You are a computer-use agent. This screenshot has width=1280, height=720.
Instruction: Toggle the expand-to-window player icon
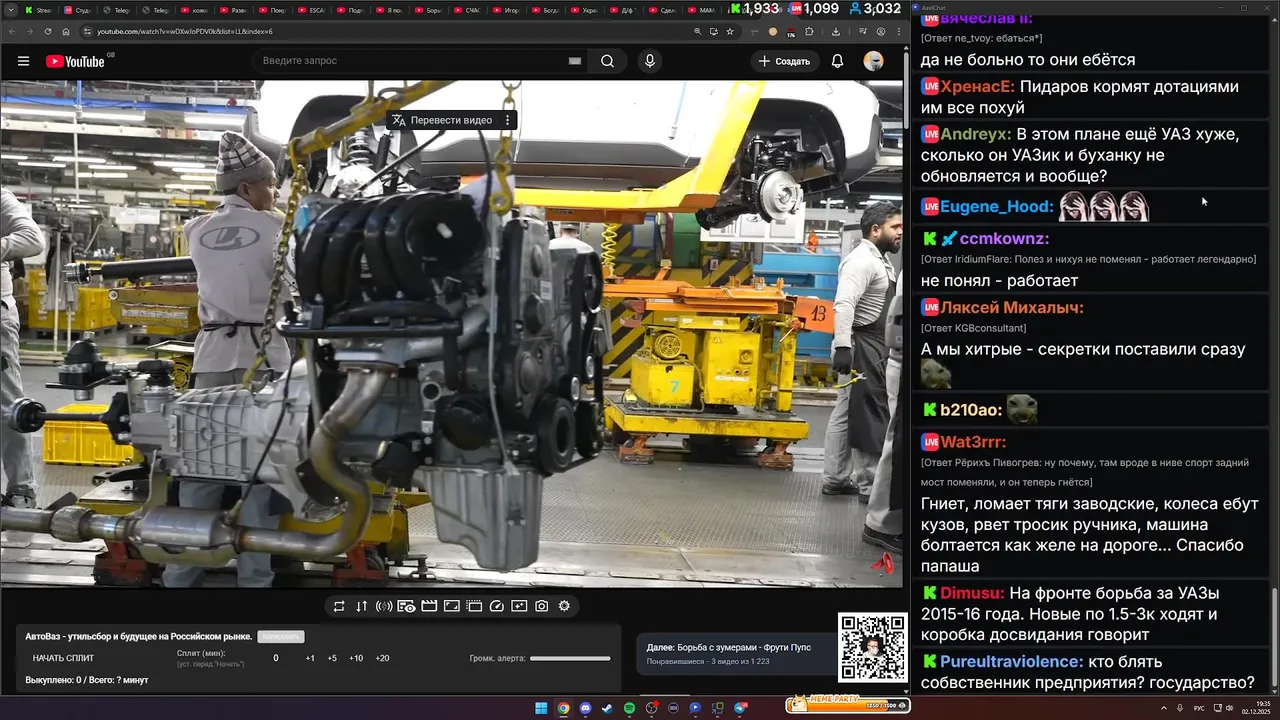(x=451, y=606)
